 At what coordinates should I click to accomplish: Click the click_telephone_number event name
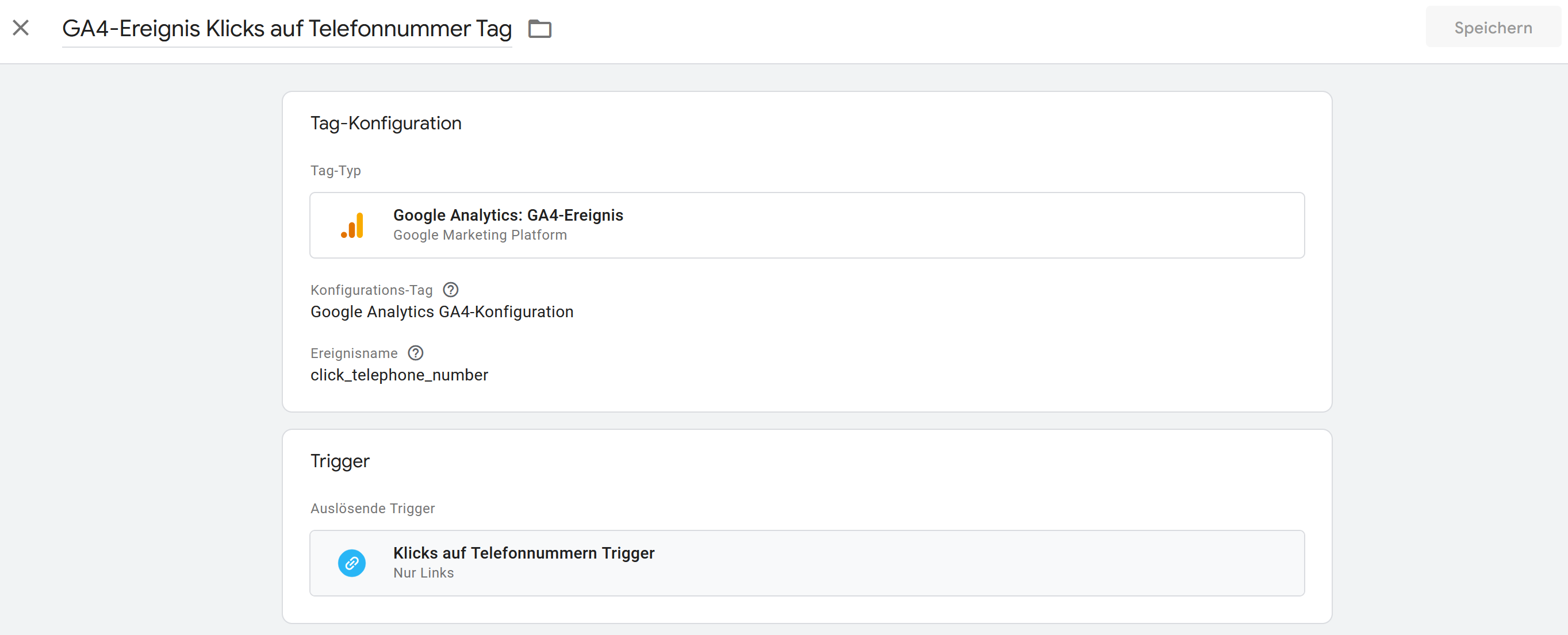click(x=399, y=375)
